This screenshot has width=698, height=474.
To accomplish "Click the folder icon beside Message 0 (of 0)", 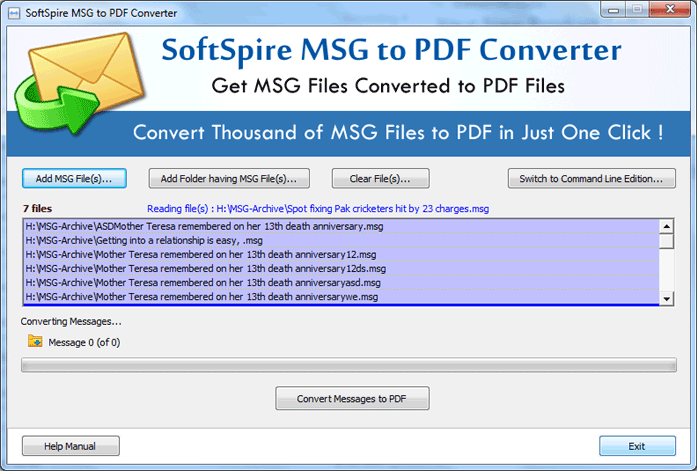I will [x=35, y=342].
